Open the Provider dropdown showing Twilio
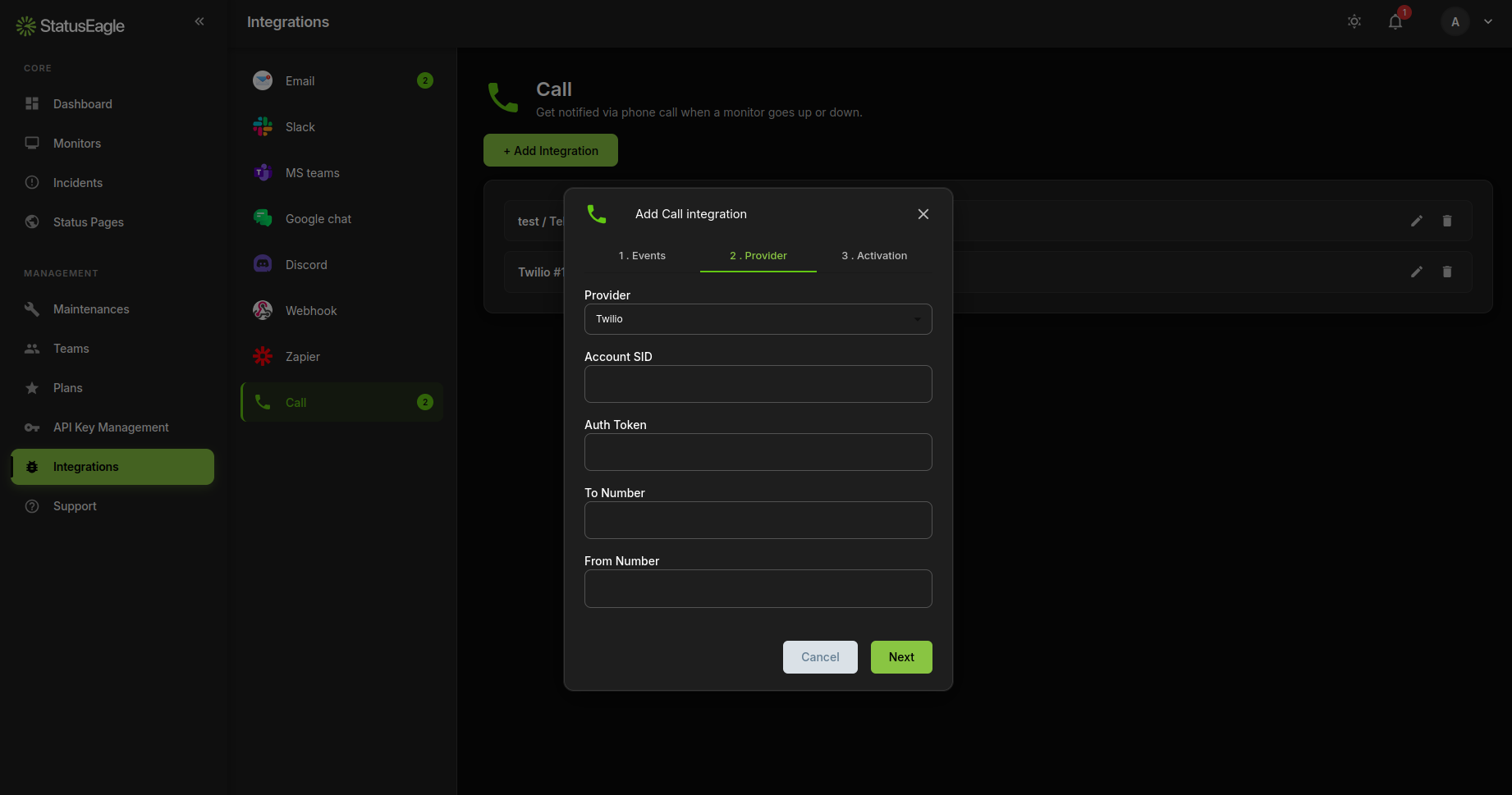 [x=758, y=319]
